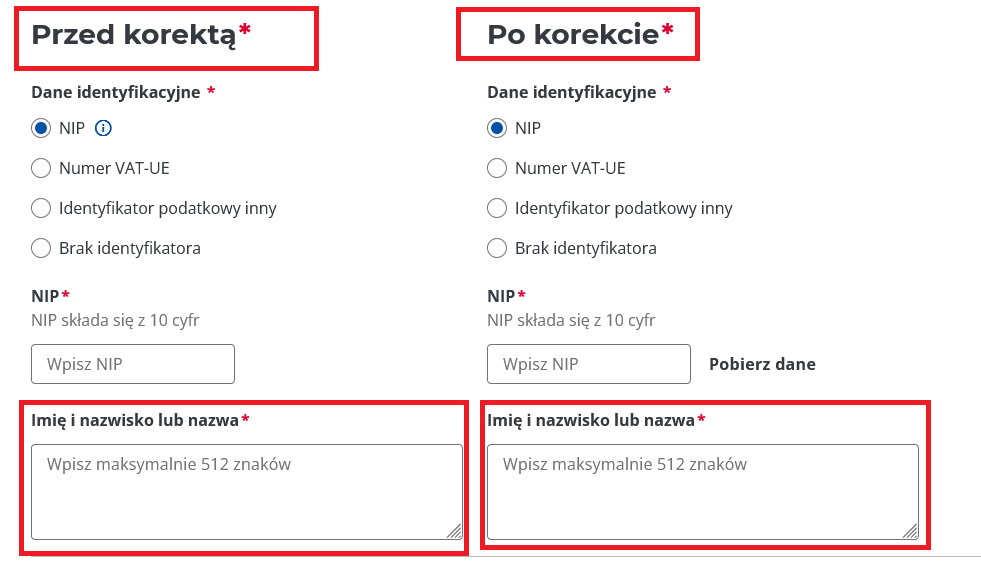Click resize handle of Po korekcie name textarea

click(911, 531)
